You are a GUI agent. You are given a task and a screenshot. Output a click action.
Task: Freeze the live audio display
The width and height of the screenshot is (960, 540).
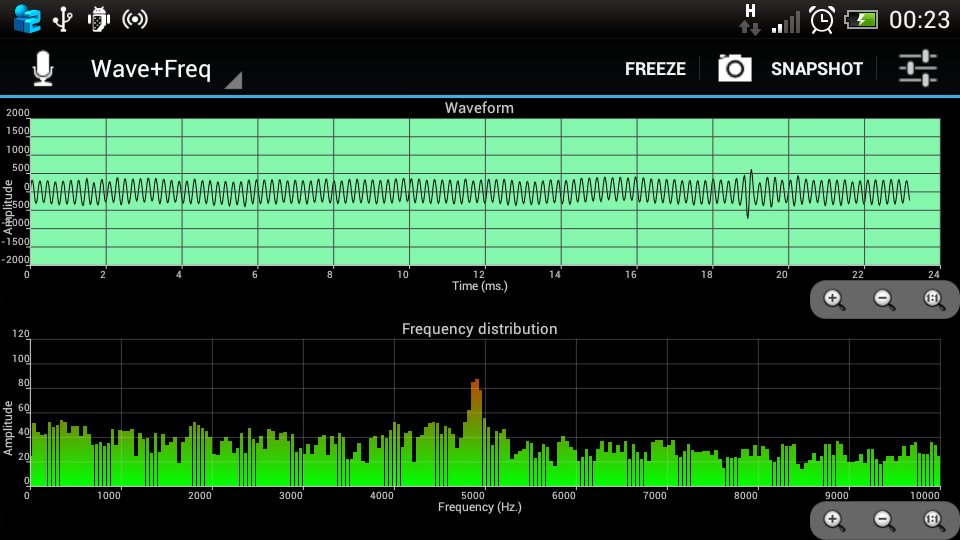(x=655, y=69)
